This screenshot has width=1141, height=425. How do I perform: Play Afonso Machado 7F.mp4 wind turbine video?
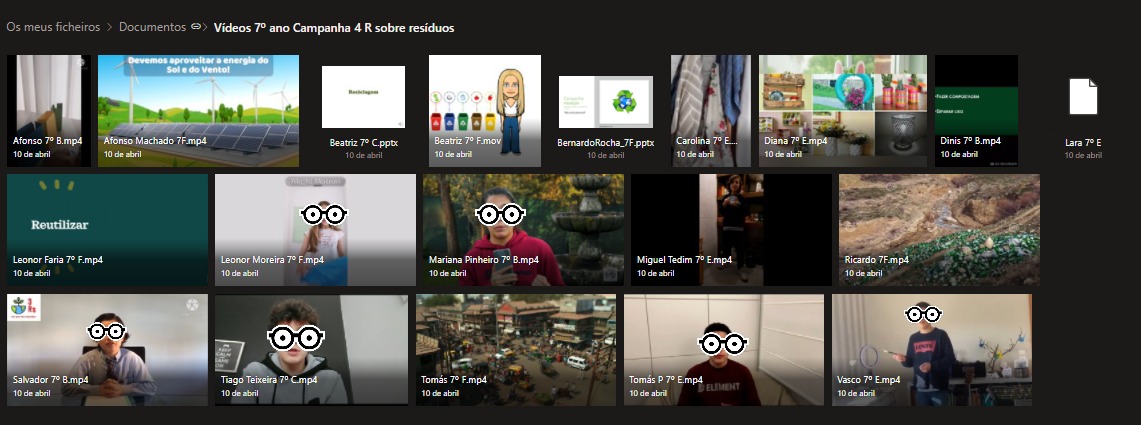click(198, 110)
